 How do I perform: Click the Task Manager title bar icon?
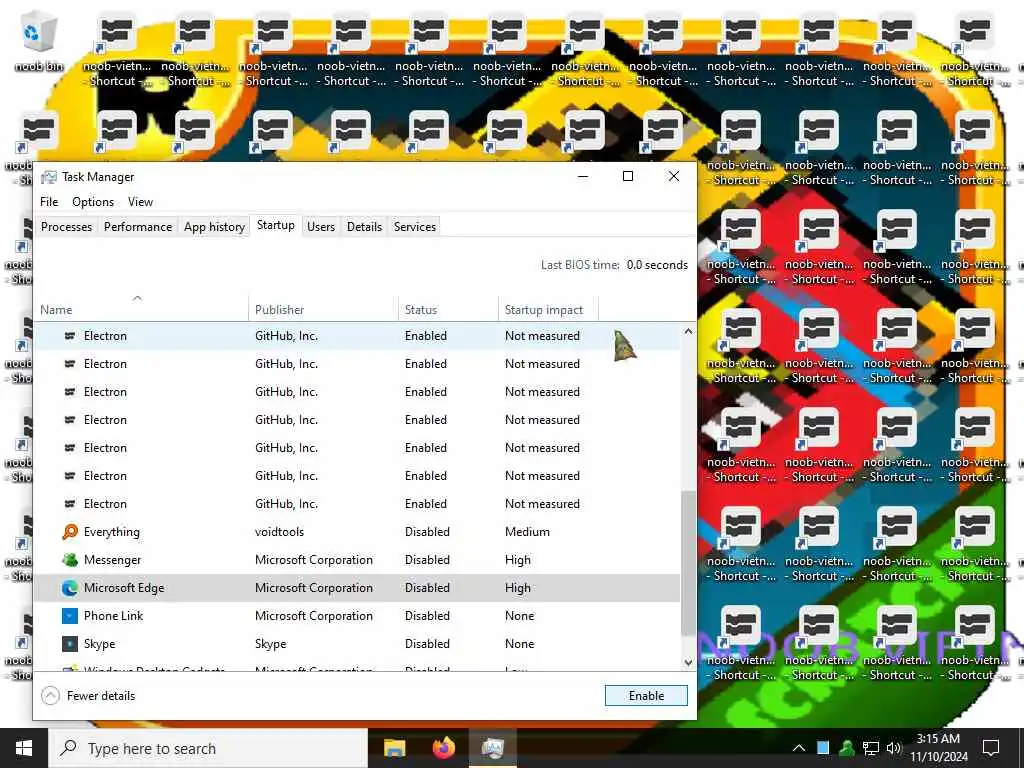pyautogui.click(x=48, y=177)
